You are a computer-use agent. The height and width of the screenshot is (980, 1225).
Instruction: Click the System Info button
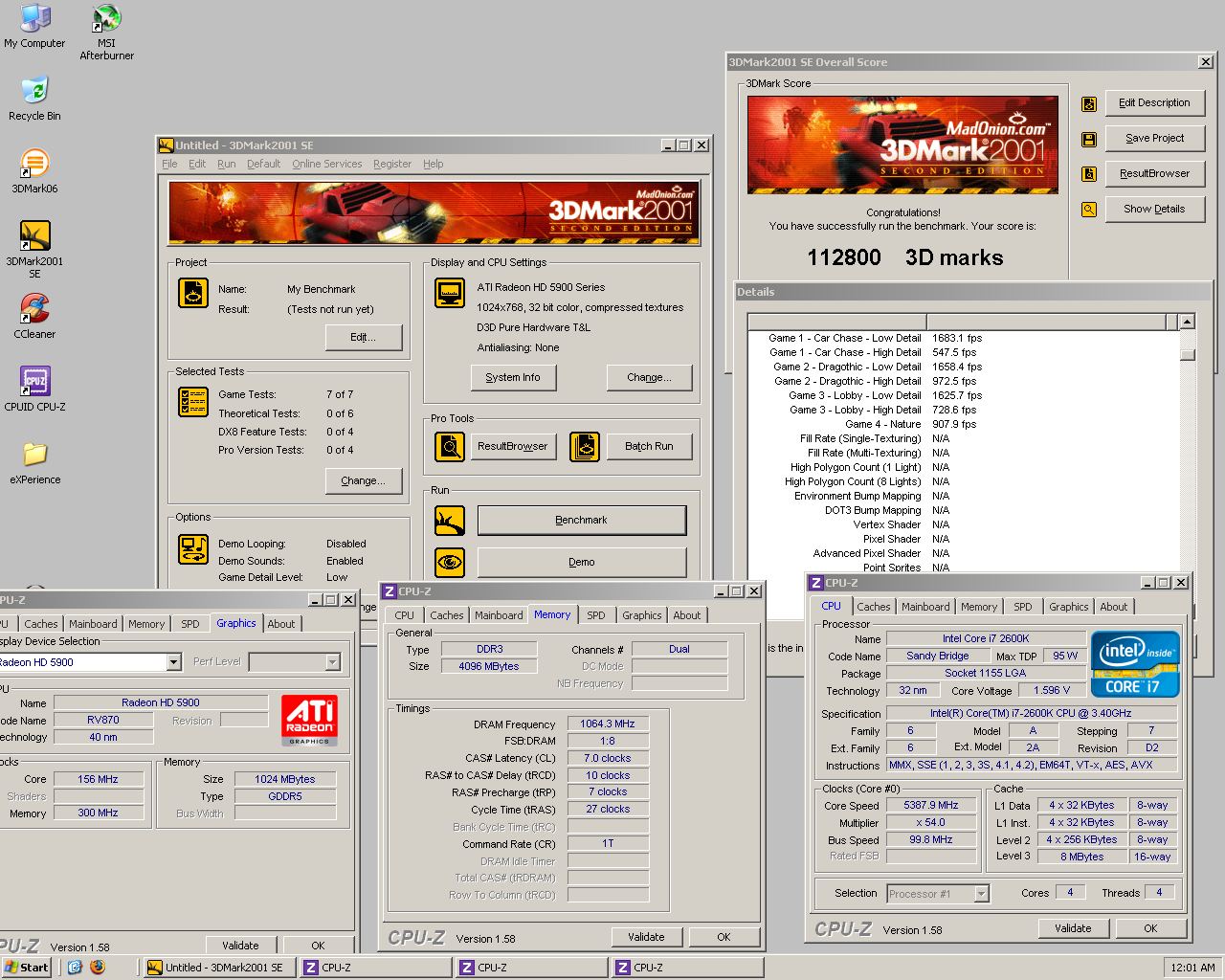pos(513,378)
